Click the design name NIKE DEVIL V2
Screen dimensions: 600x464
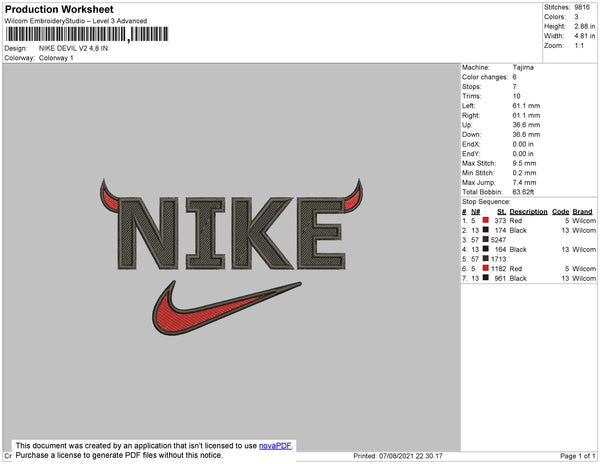click(73, 48)
